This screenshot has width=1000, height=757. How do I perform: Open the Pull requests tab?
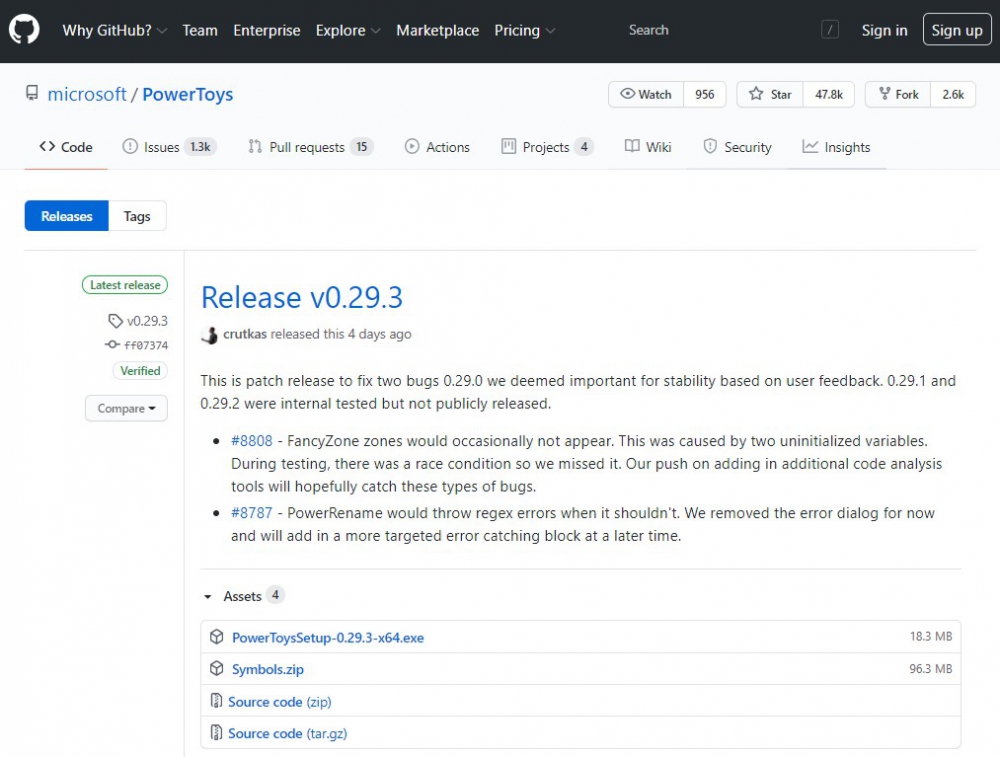click(x=311, y=147)
